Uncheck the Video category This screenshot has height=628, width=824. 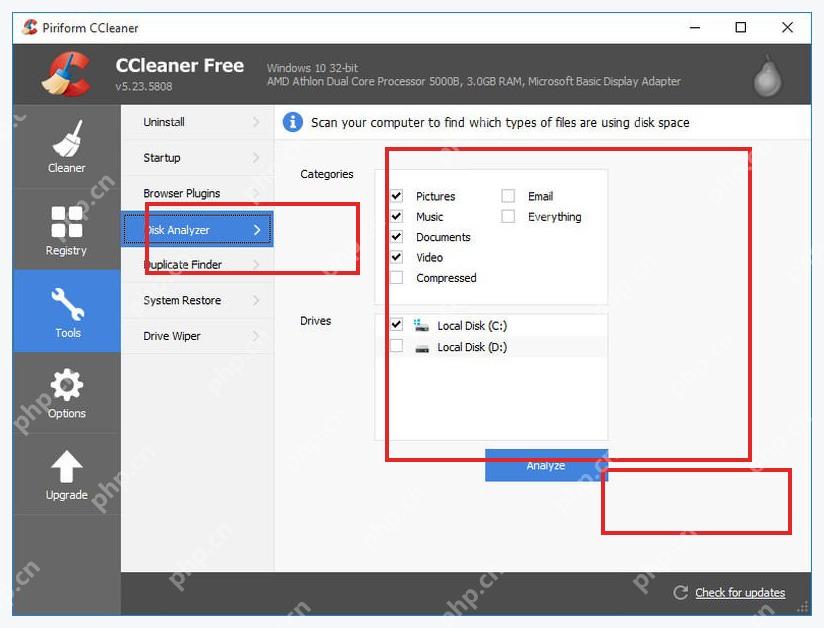point(397,258)
